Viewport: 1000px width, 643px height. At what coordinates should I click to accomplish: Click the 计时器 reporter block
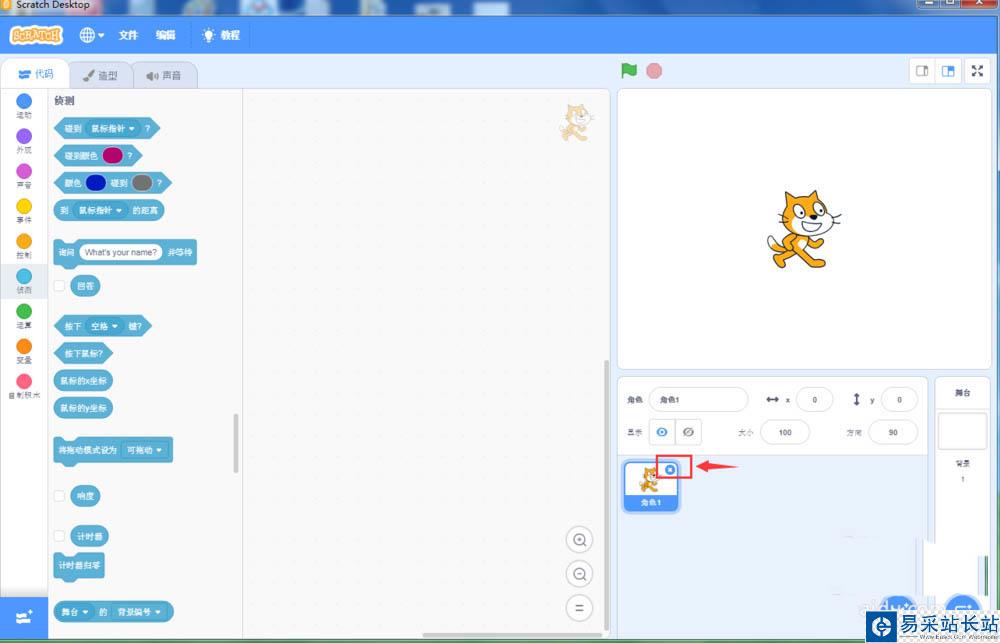[x=89, y=536]
